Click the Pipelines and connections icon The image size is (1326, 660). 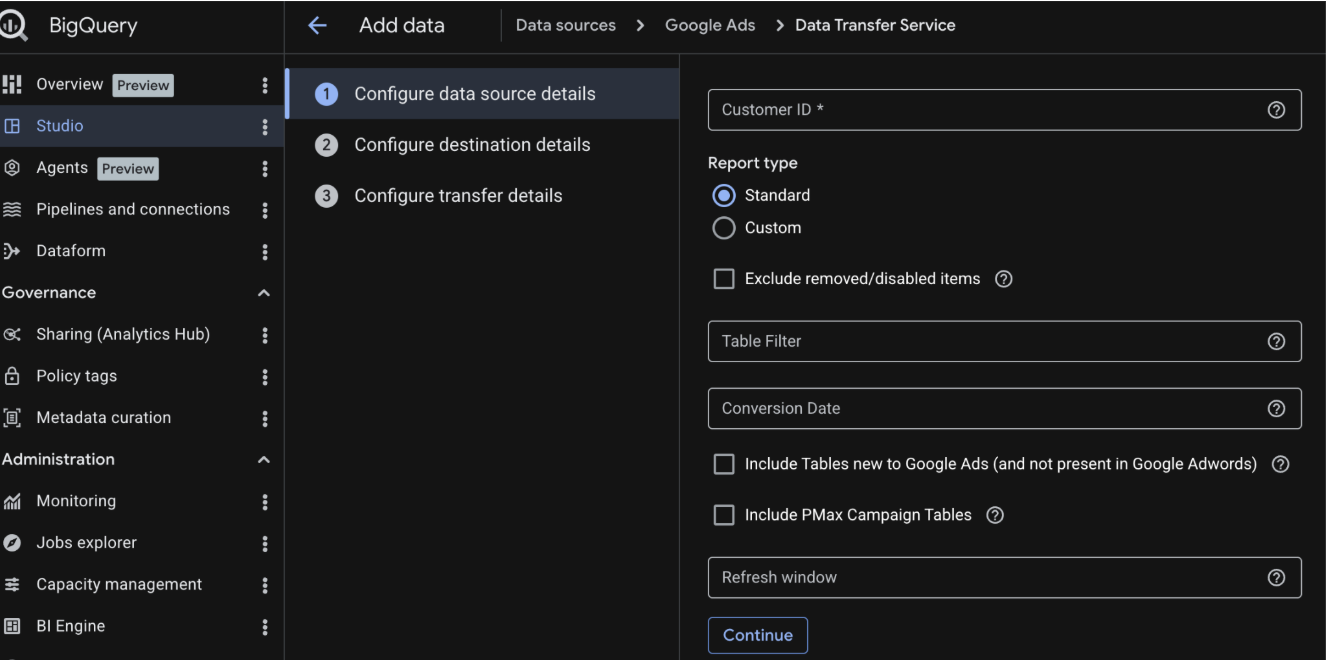tap(12, 209)
